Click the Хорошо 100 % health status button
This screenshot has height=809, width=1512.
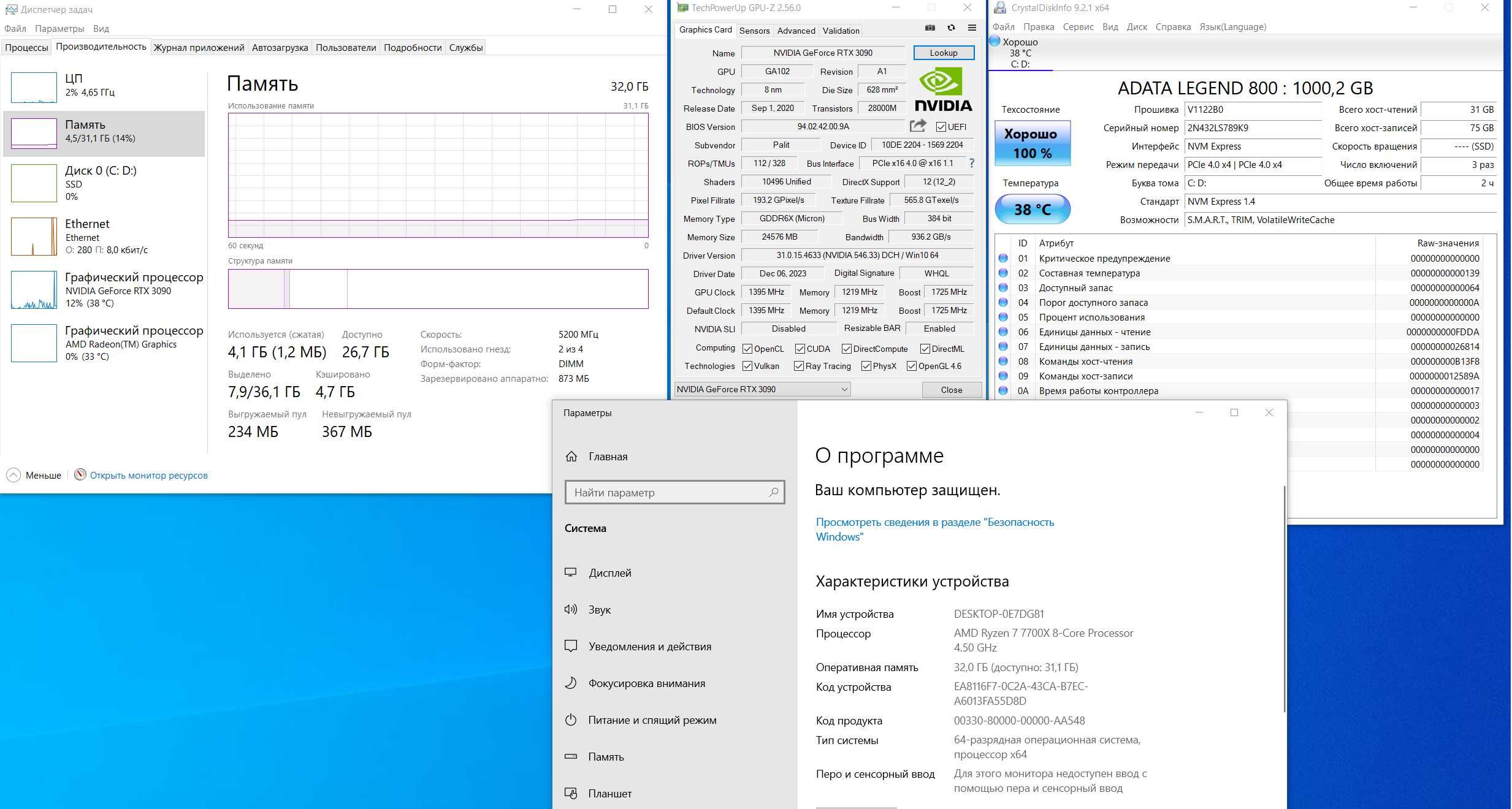[1033, 143]
